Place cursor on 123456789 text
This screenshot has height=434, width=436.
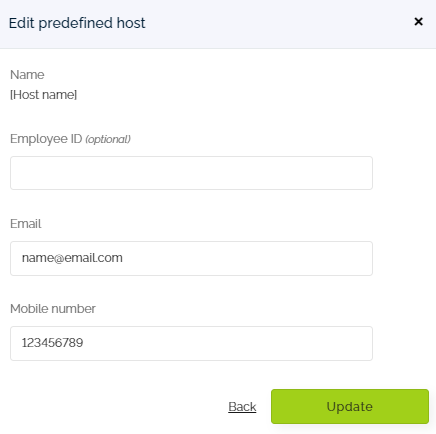pos(52,343)
